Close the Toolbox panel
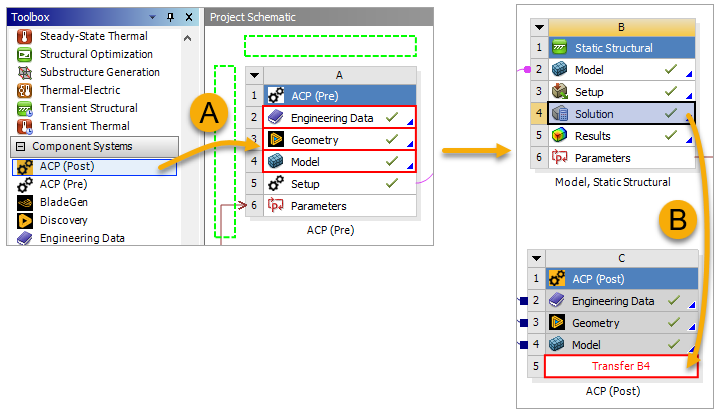 click(x=189, y=17)
